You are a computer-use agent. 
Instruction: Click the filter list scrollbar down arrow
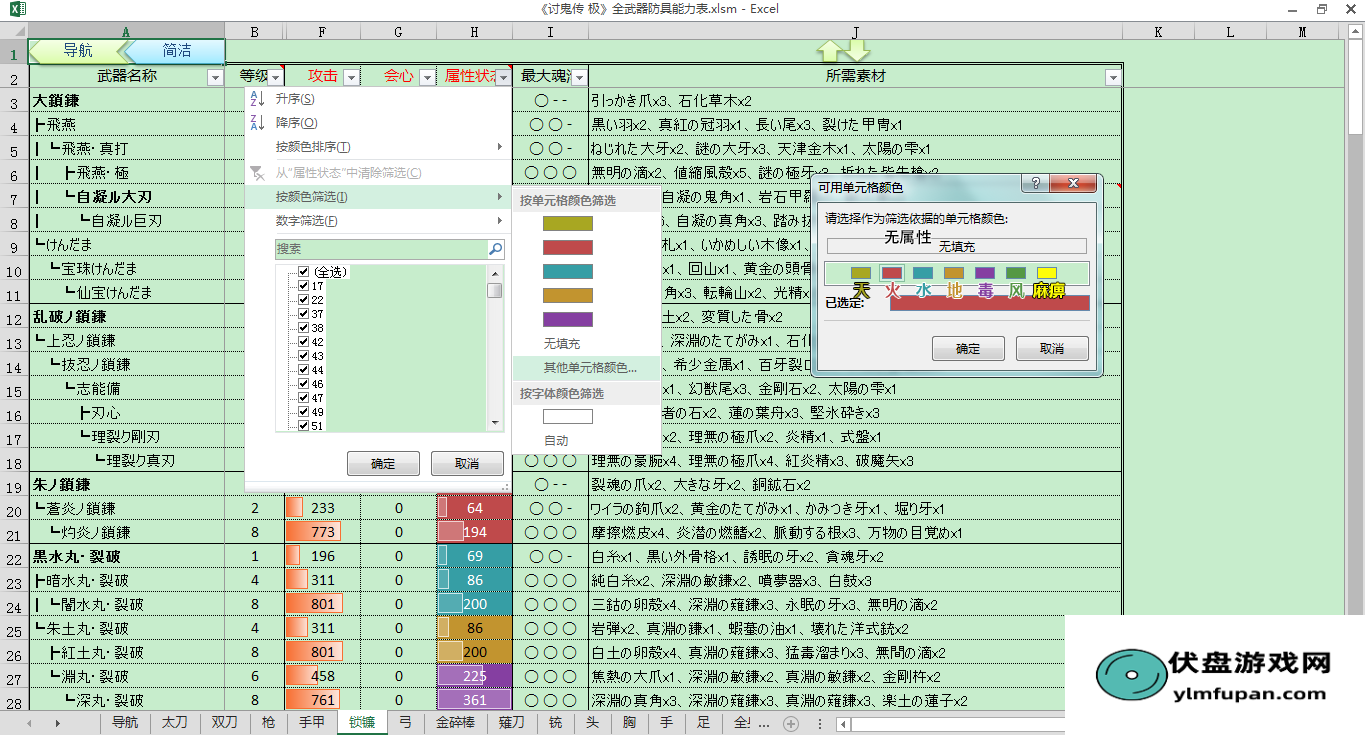[x=495, y=423]
